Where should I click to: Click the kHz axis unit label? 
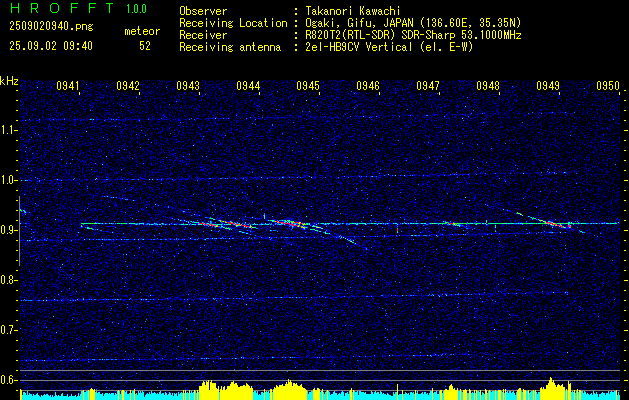point(9,81)
